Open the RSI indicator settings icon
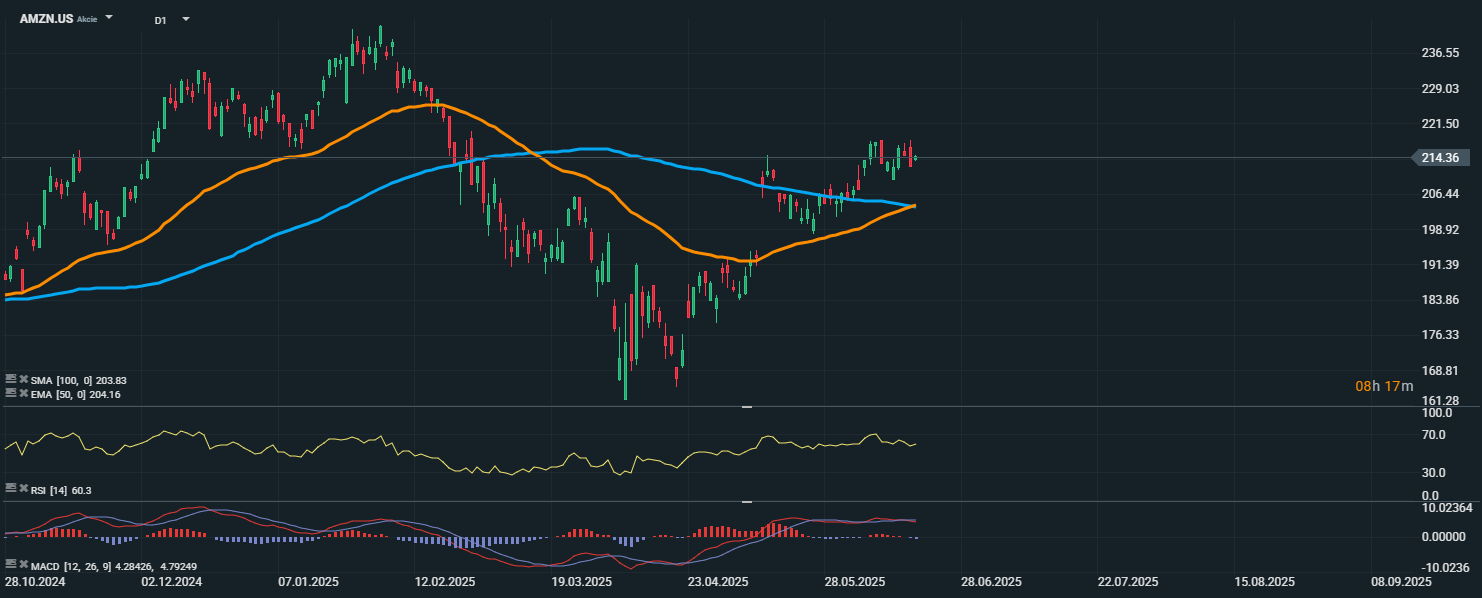The image size is (1482, 598). 10,488
